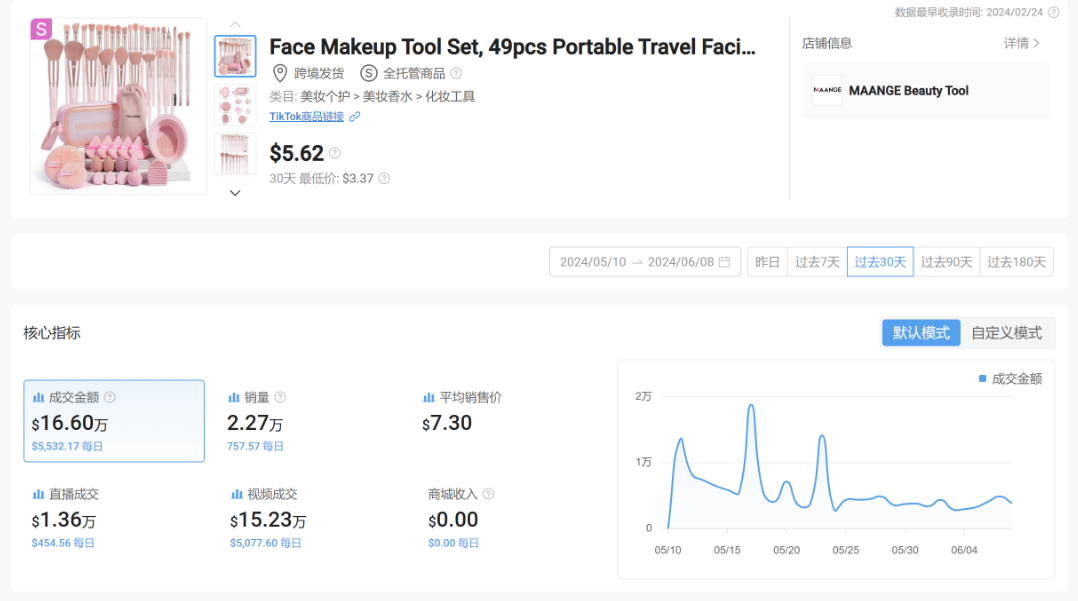Click the link icon beside TikTok商品链接
Image resolution: width=1078 pixels, height=601 pixels.
point(355,117)
